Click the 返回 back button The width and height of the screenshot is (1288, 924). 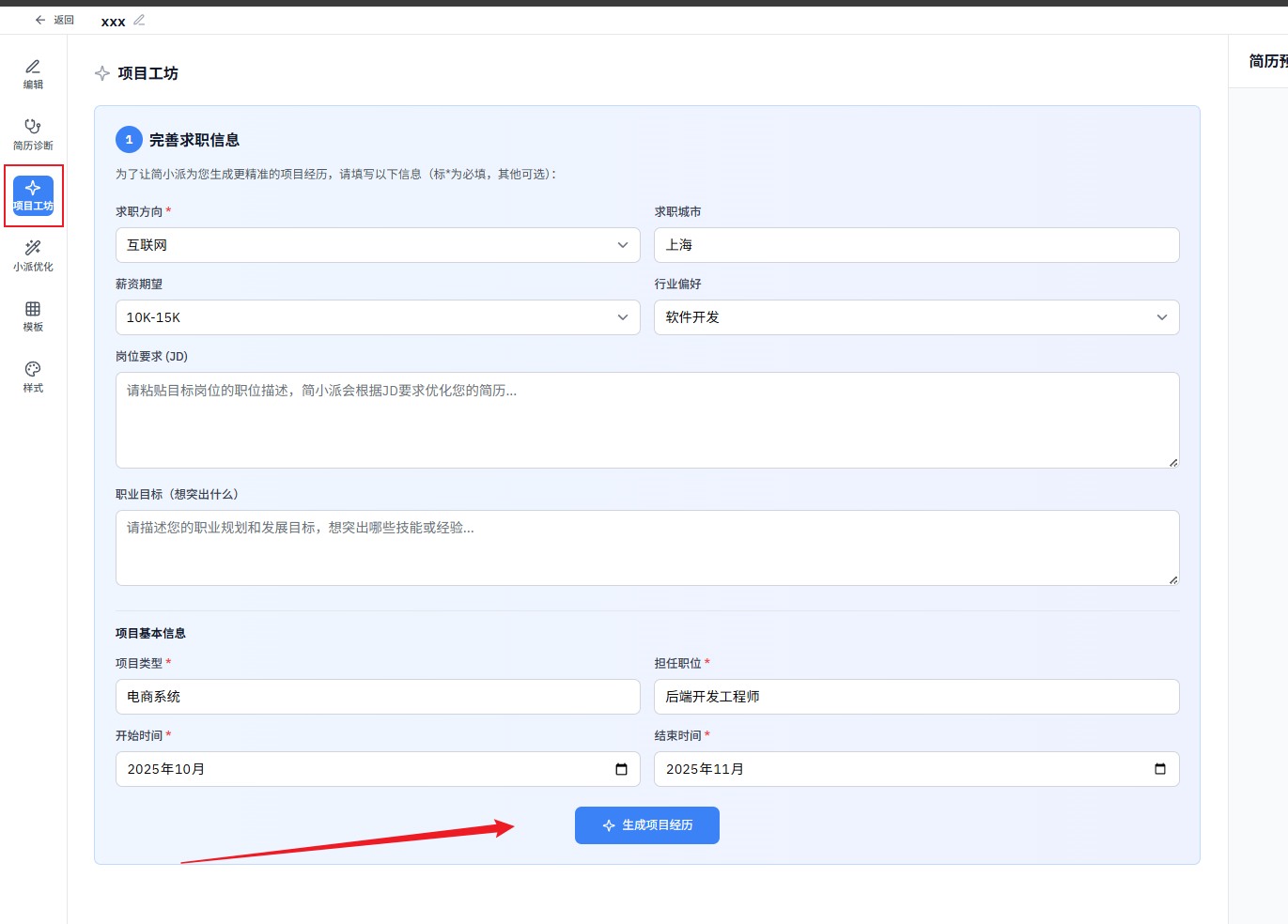tap(54, 20)
